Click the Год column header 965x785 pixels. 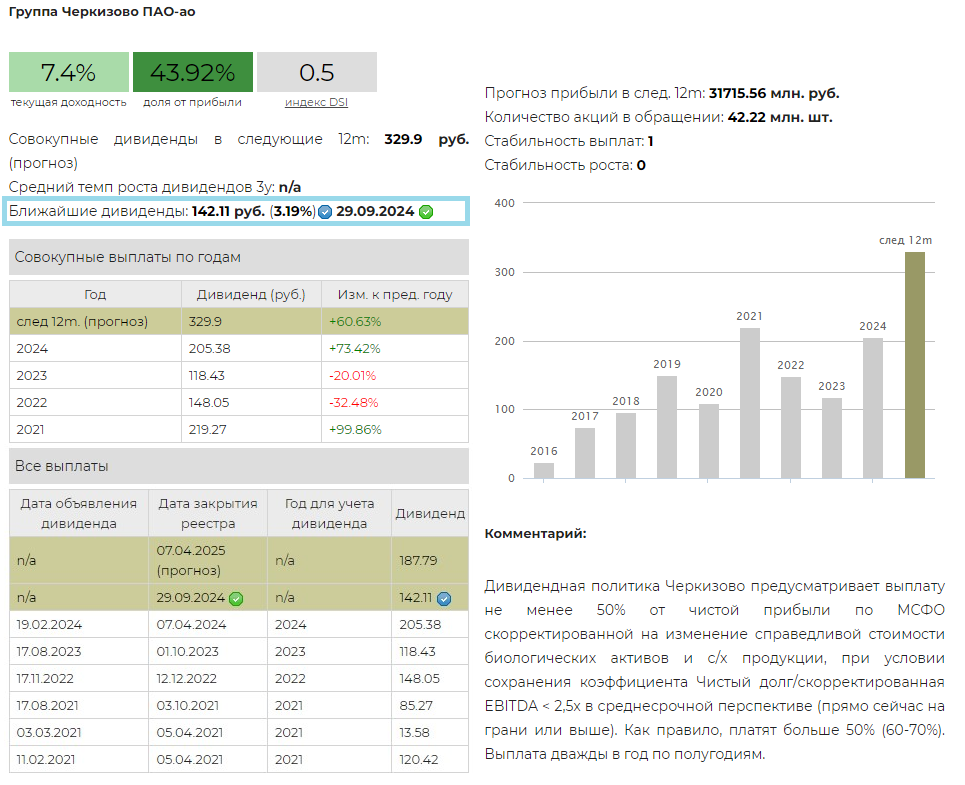95,295
